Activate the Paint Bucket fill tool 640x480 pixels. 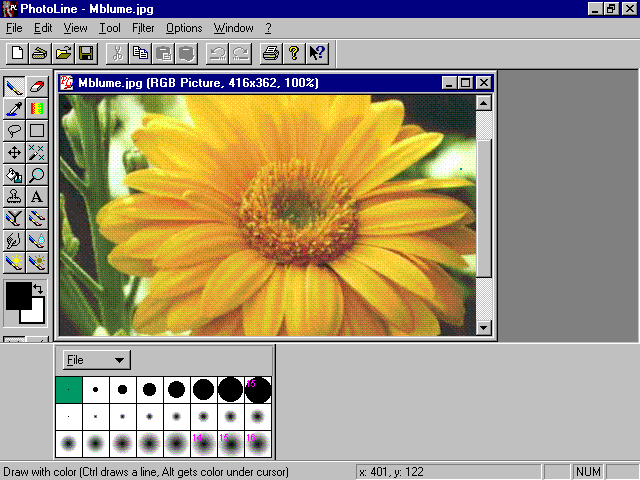point(15,174)
